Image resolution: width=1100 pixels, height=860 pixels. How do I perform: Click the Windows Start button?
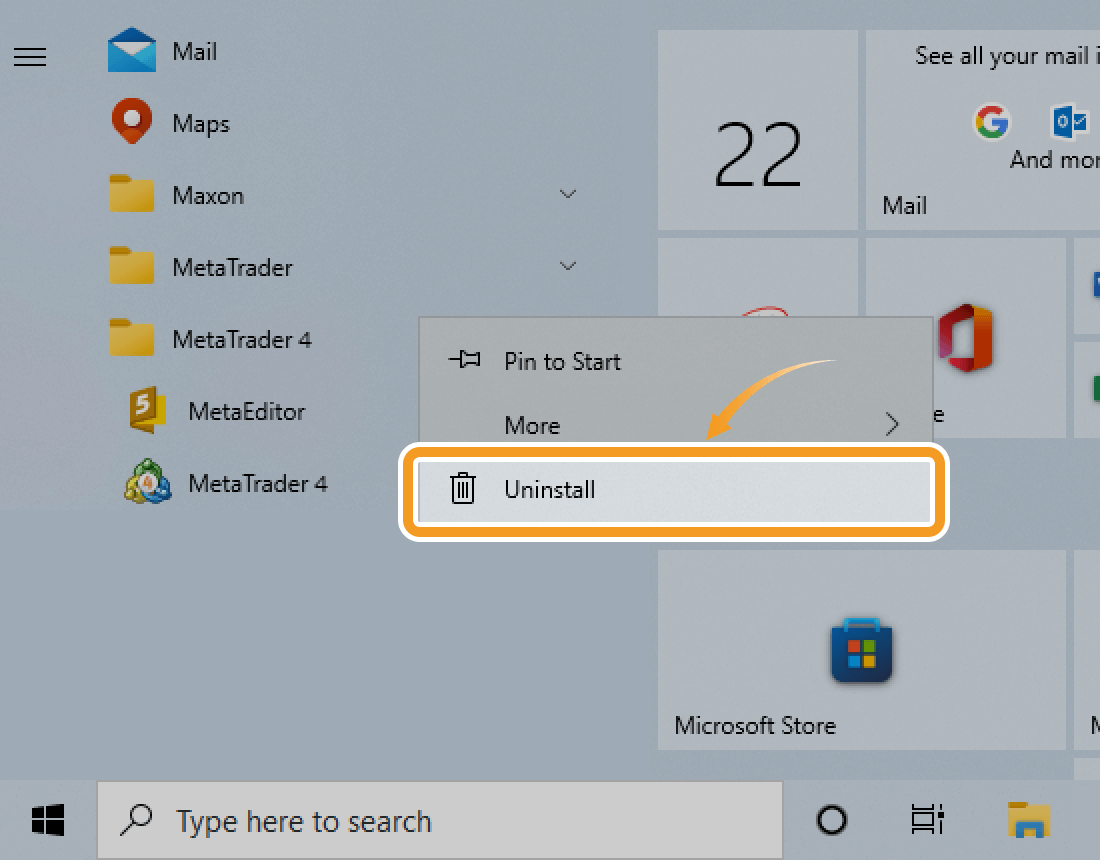coord(47,821)
